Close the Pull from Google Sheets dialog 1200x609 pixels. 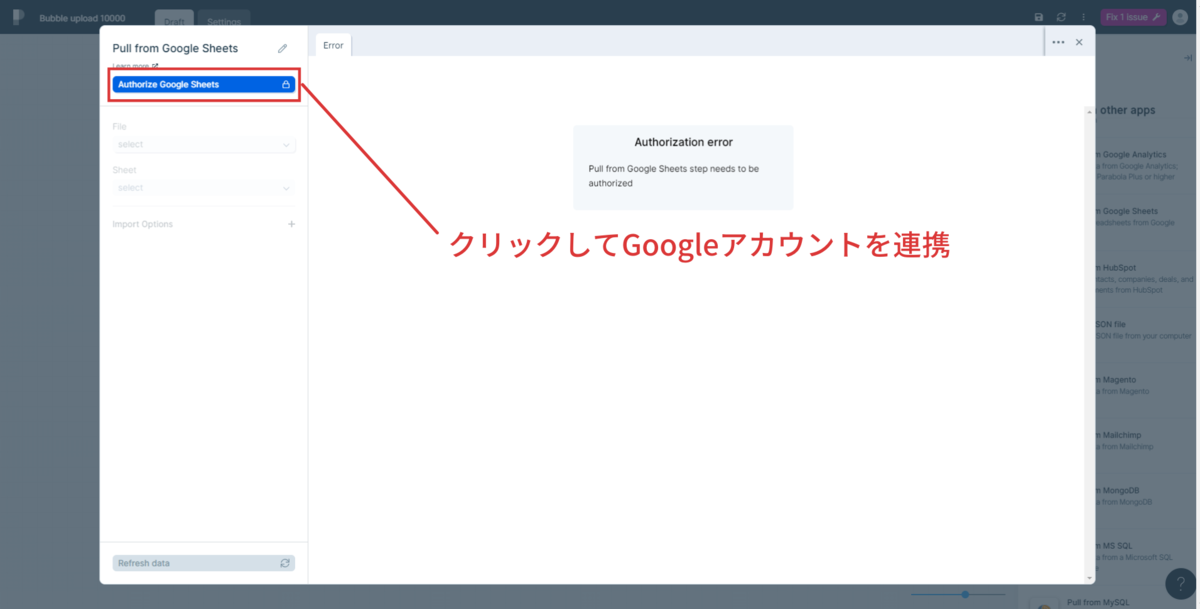tap(1079, 42)
